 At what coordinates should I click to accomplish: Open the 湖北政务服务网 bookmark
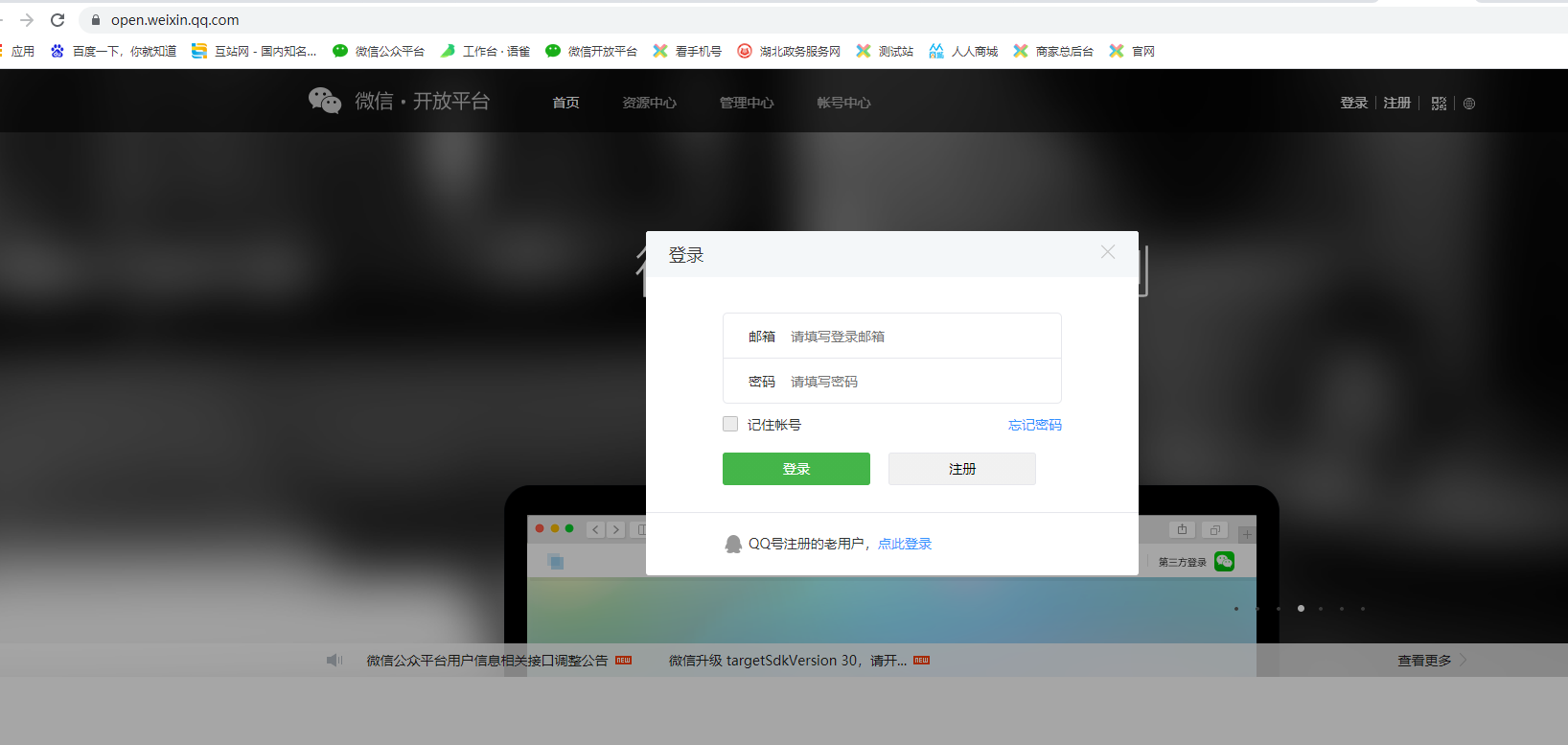(788, 51)
